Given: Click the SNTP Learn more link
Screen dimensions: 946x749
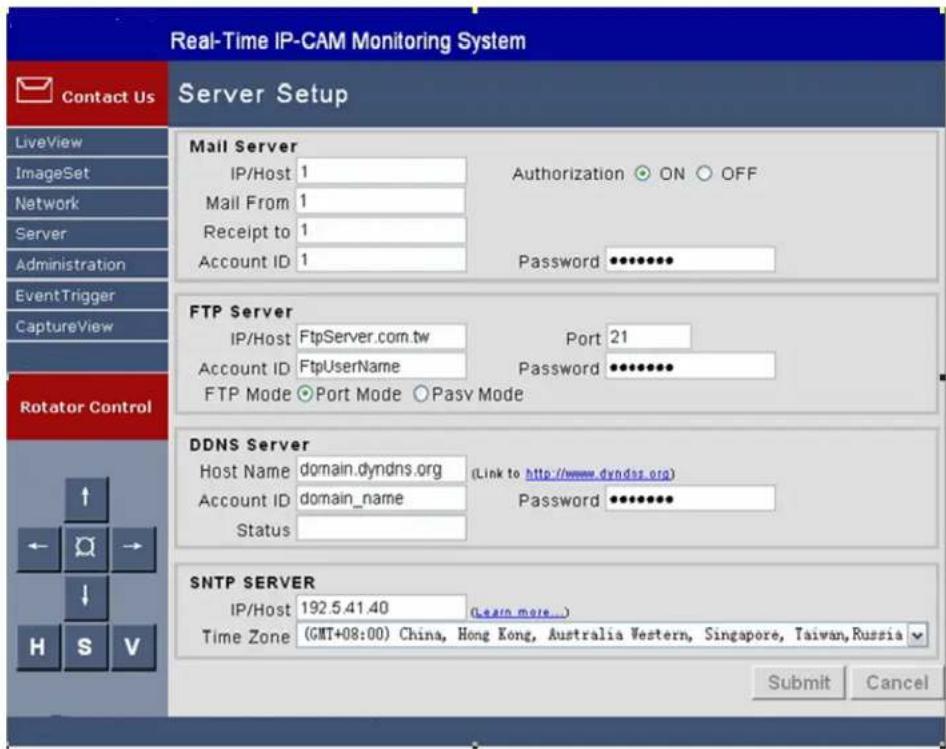Looking at the screenshot, I should (x=519, y=613).
